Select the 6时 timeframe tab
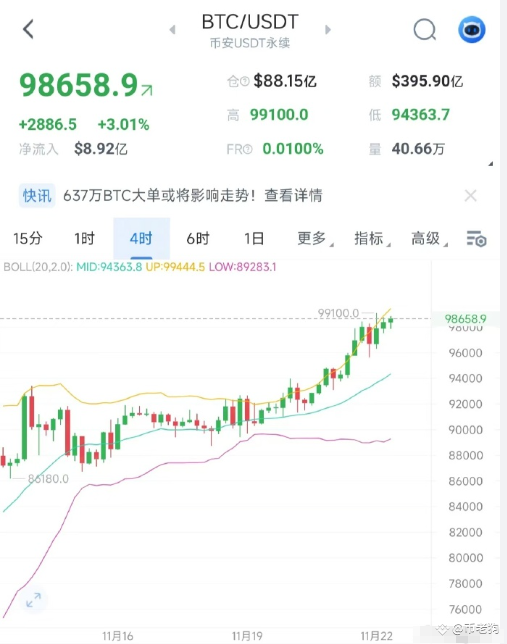Viewport: 507px width, 644px height. pos(198,239)
